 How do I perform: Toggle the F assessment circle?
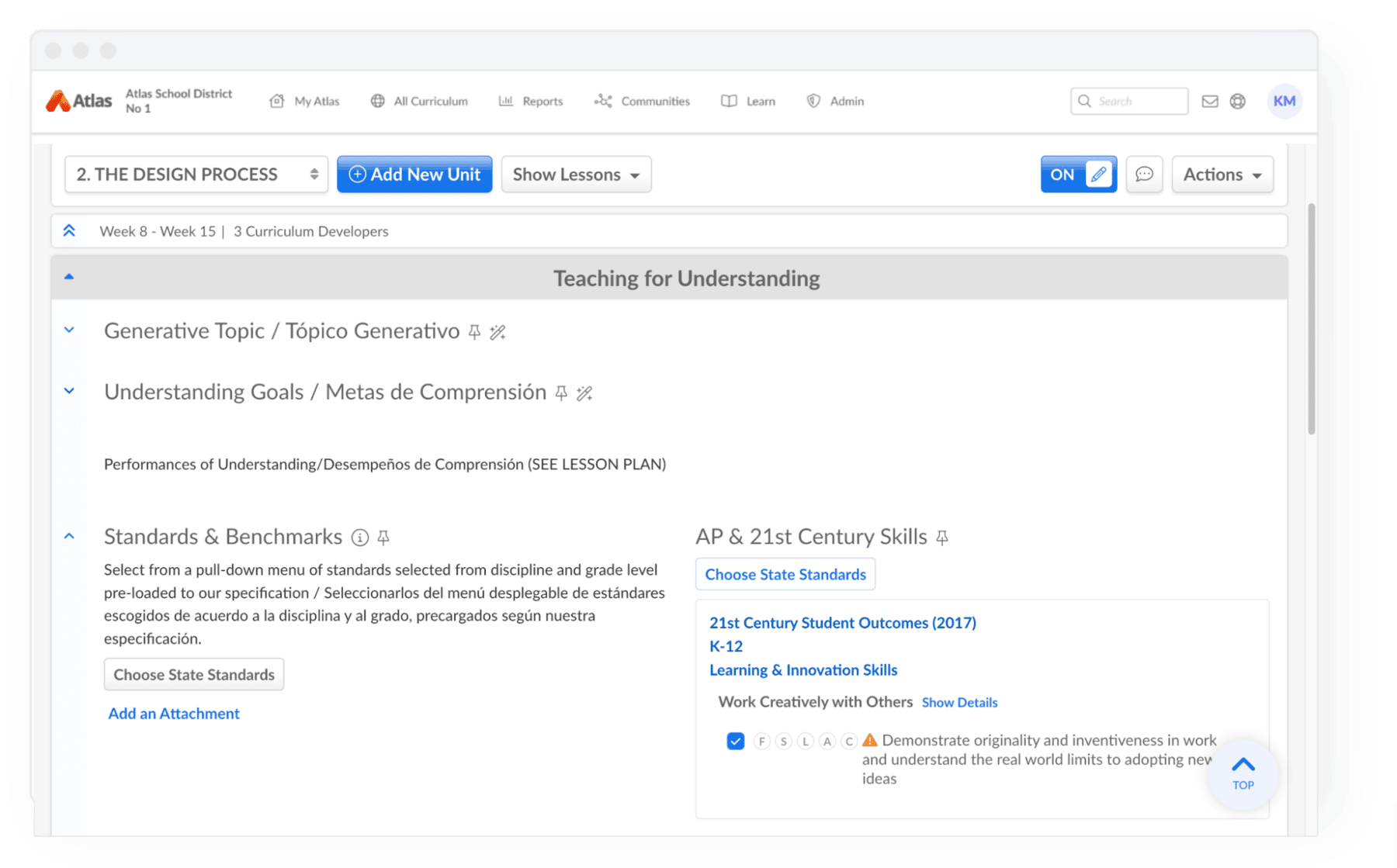coord(761,742)
